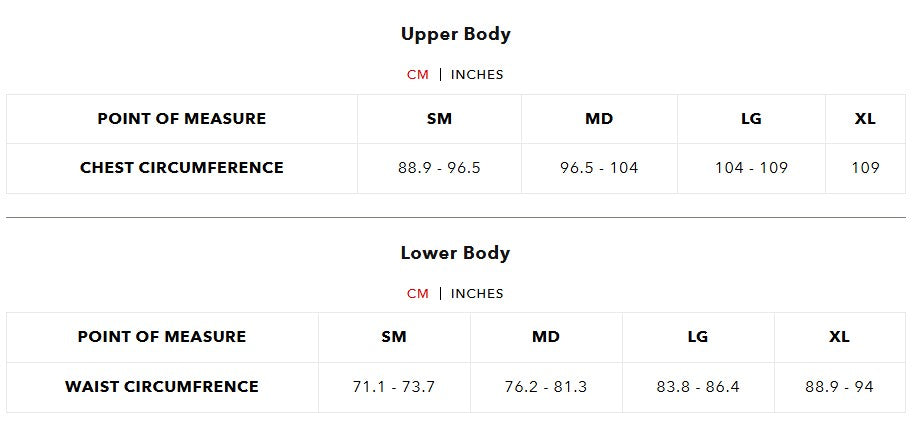912x421 pixels.
Task: Switch Upper Body chart to CM
Action: (418, 74)
